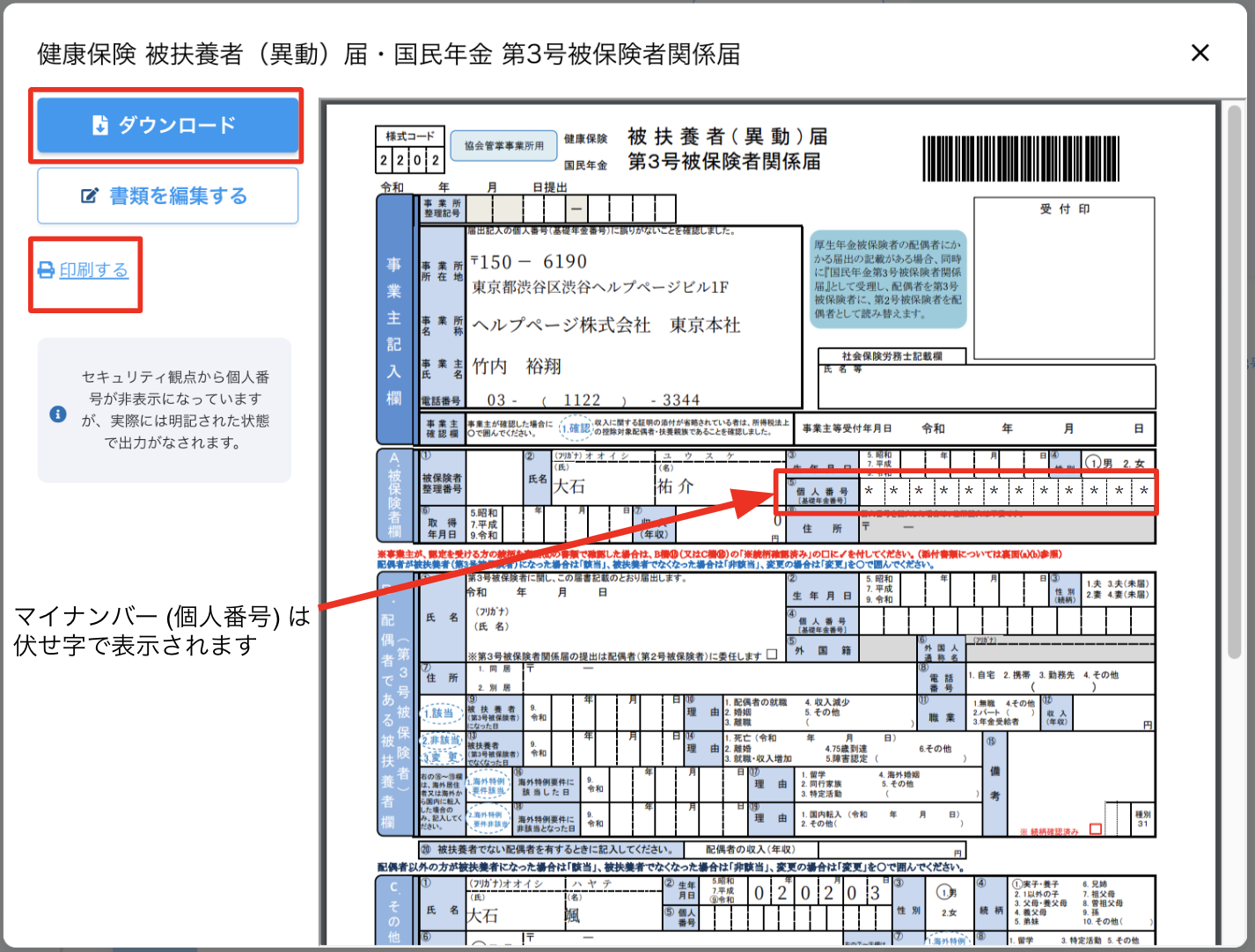Click the postal code 〒150 − 6190
This screenshot has height=952, width=1255.
pyautogui.click(x=529, y=261)
